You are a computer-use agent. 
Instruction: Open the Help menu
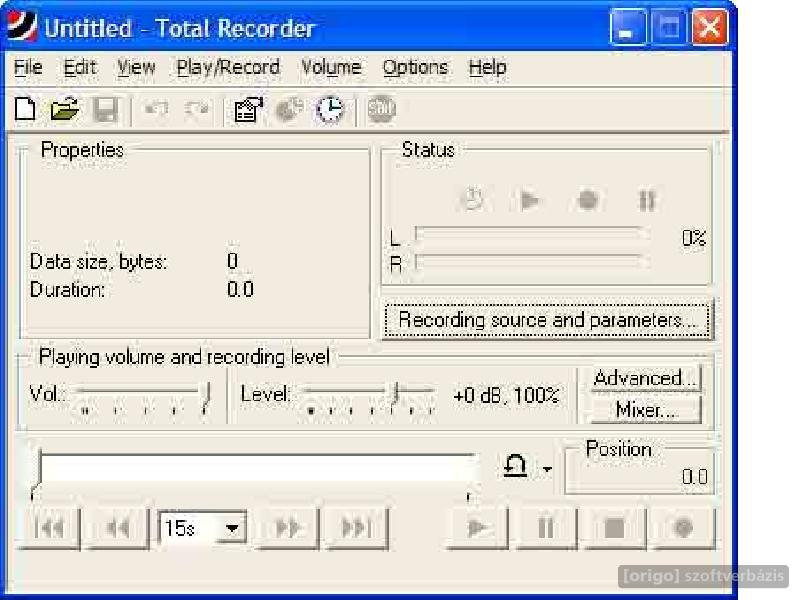click(x=488, y=67)
